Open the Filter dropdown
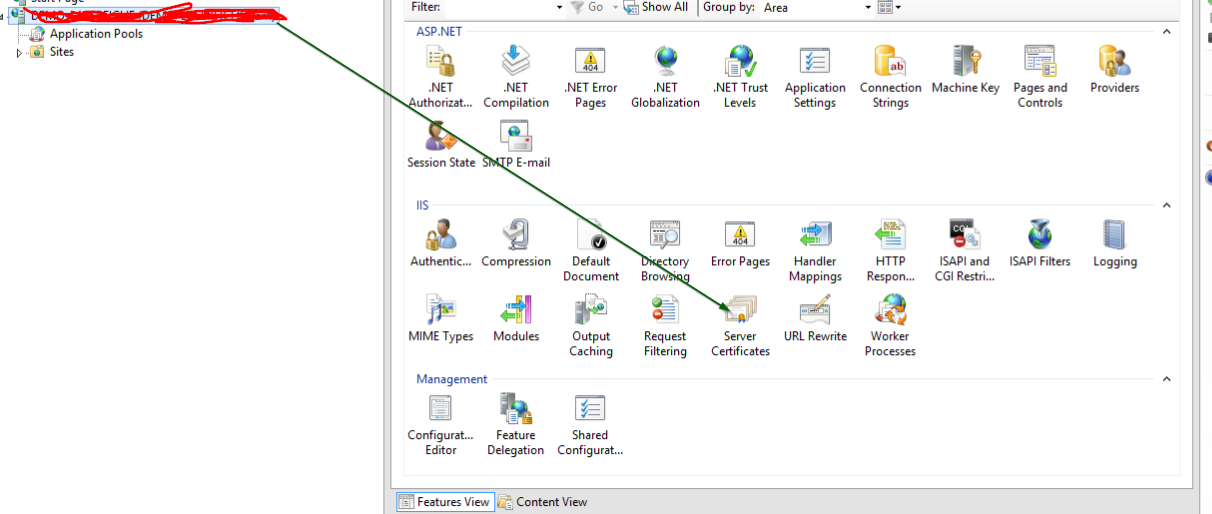The height and width of the screenshot is (514, 1212). coord(559,7)
